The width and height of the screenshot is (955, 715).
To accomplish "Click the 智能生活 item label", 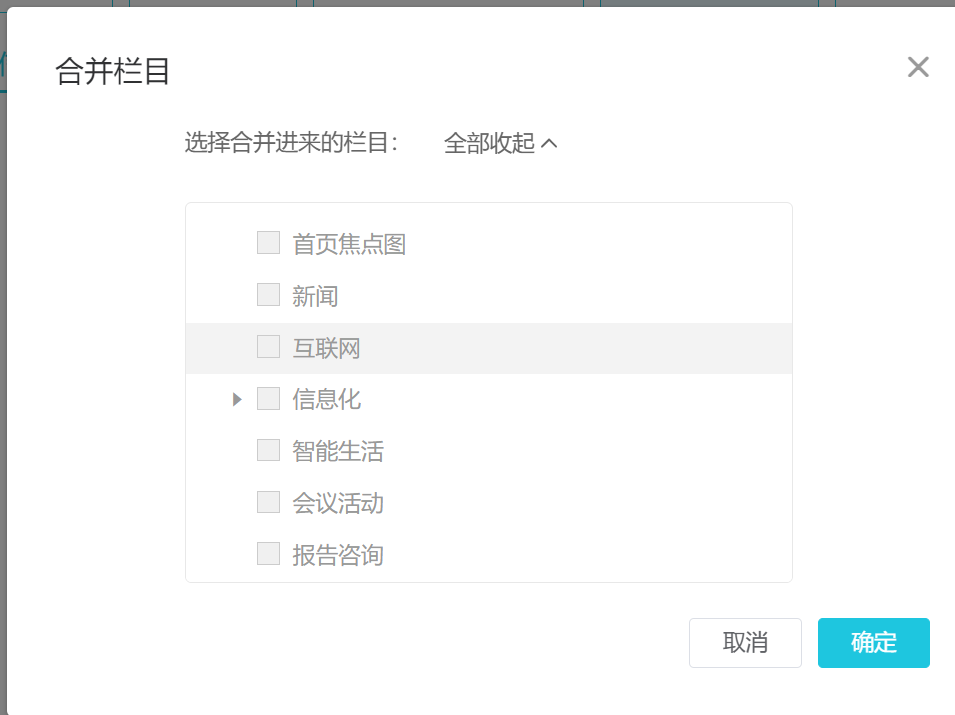I will pyautogui.click(x=338, y=451).
